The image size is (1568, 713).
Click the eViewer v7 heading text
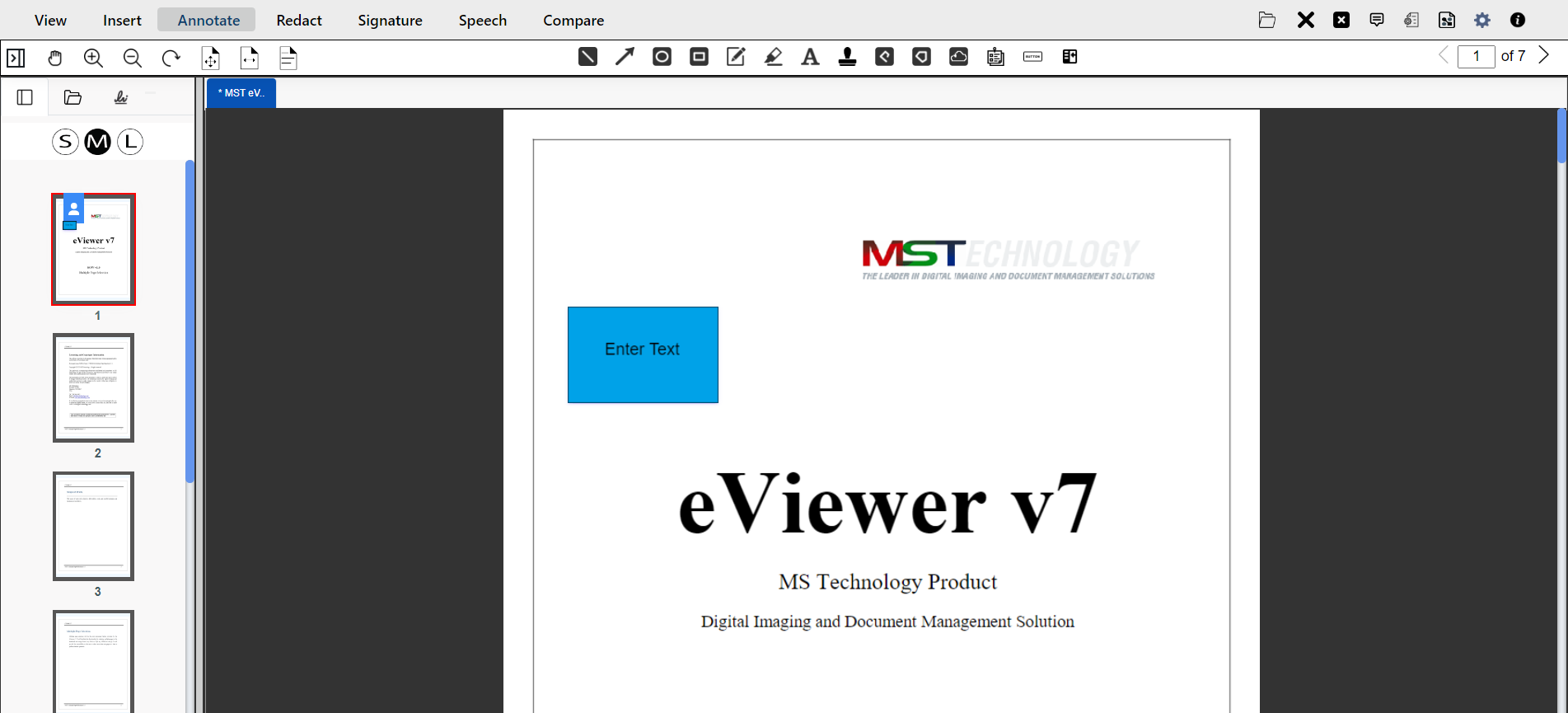pyautogui.click(x=887, y=504)
